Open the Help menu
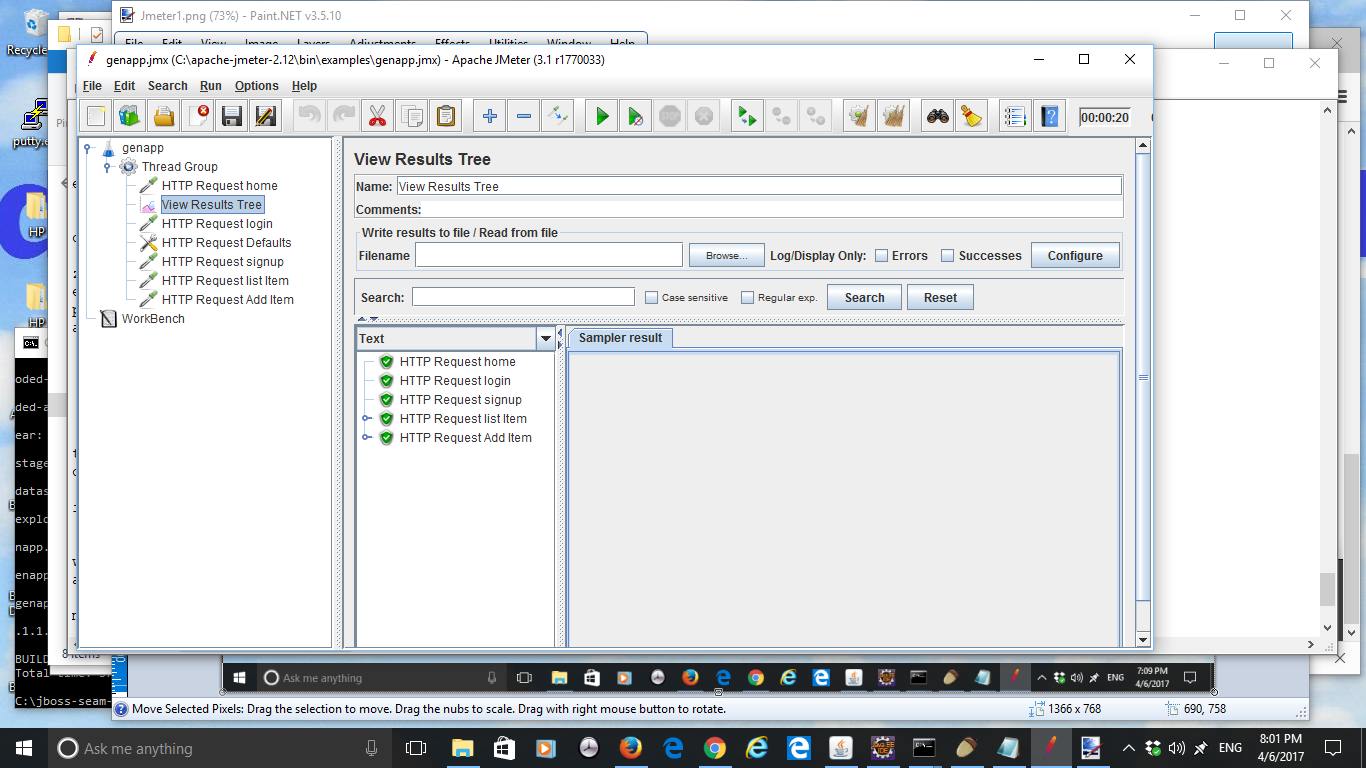 click(x=304, y=86)
